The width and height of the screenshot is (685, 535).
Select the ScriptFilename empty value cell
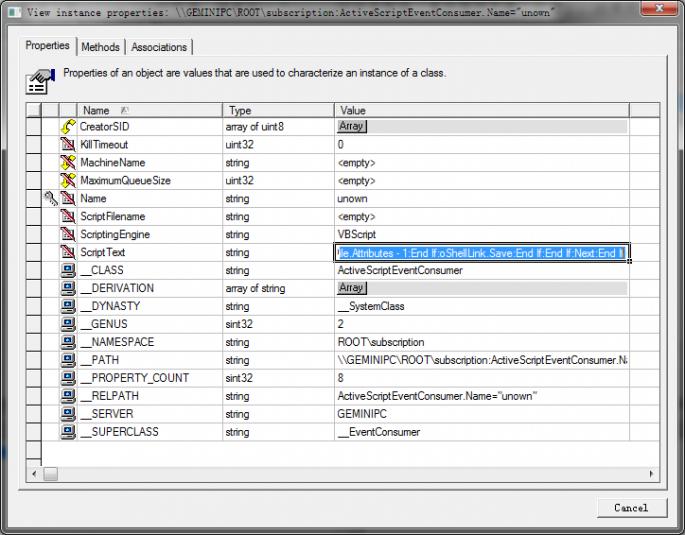coord(480,217)
